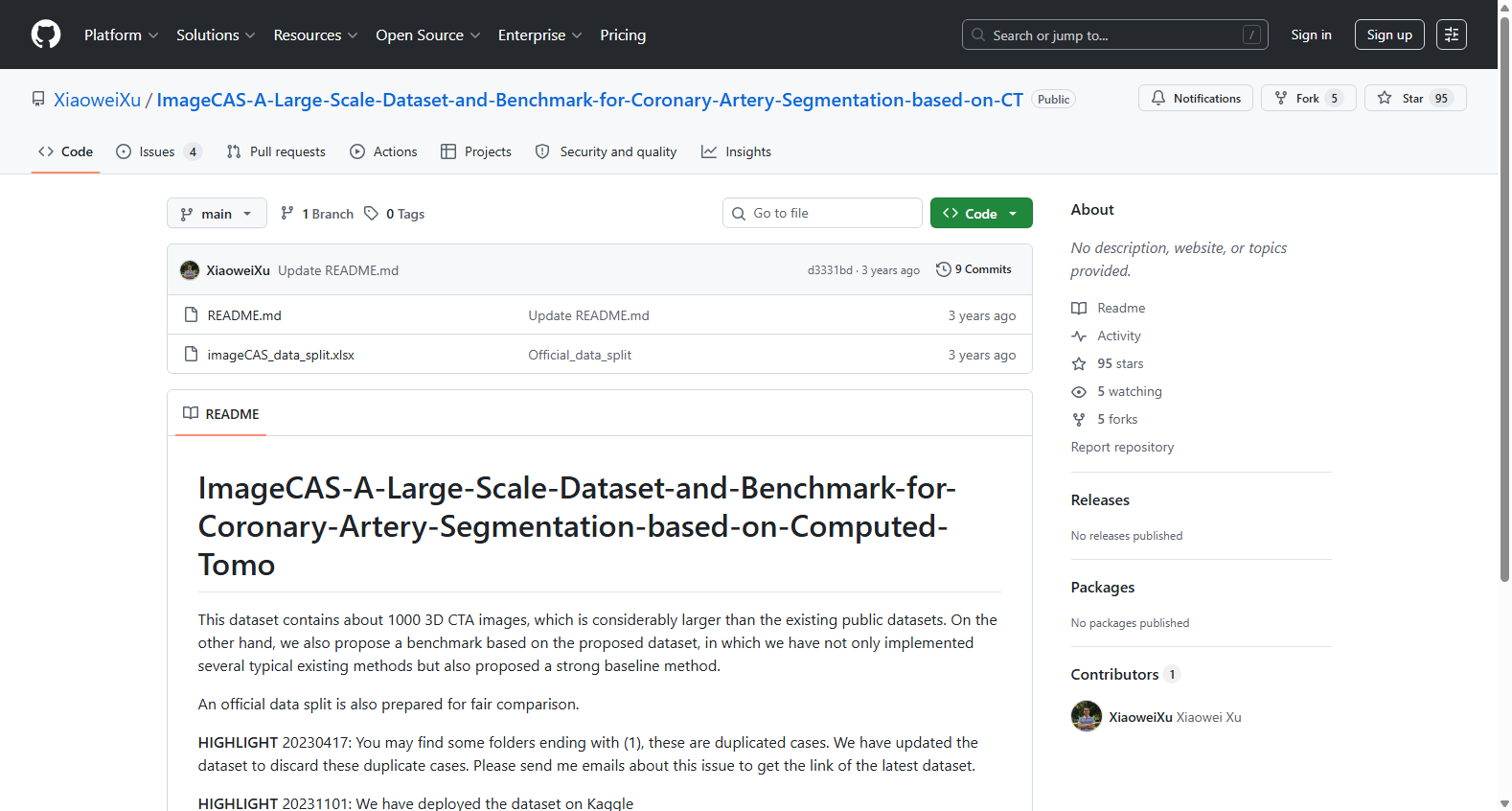
Task: Click the clock icon beside 9 Commits
Action: coord(944,269)
